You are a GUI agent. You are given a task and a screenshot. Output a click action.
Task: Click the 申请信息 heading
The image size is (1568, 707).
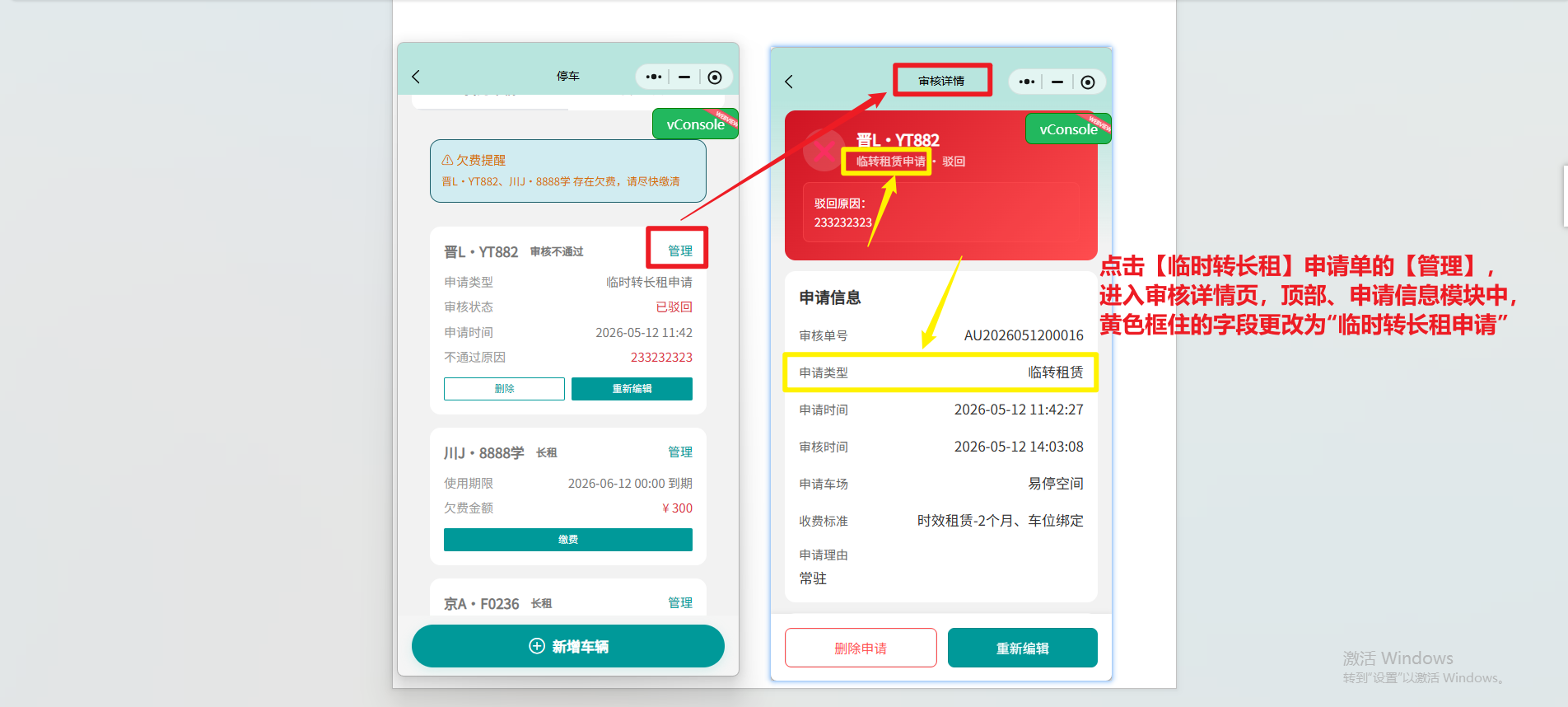tap(830, 297)
